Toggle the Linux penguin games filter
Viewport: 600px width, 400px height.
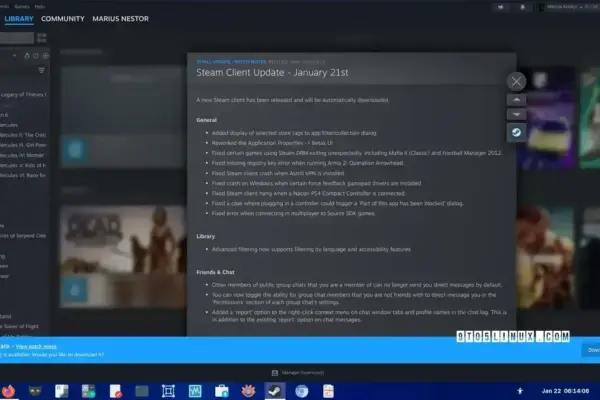26,56
